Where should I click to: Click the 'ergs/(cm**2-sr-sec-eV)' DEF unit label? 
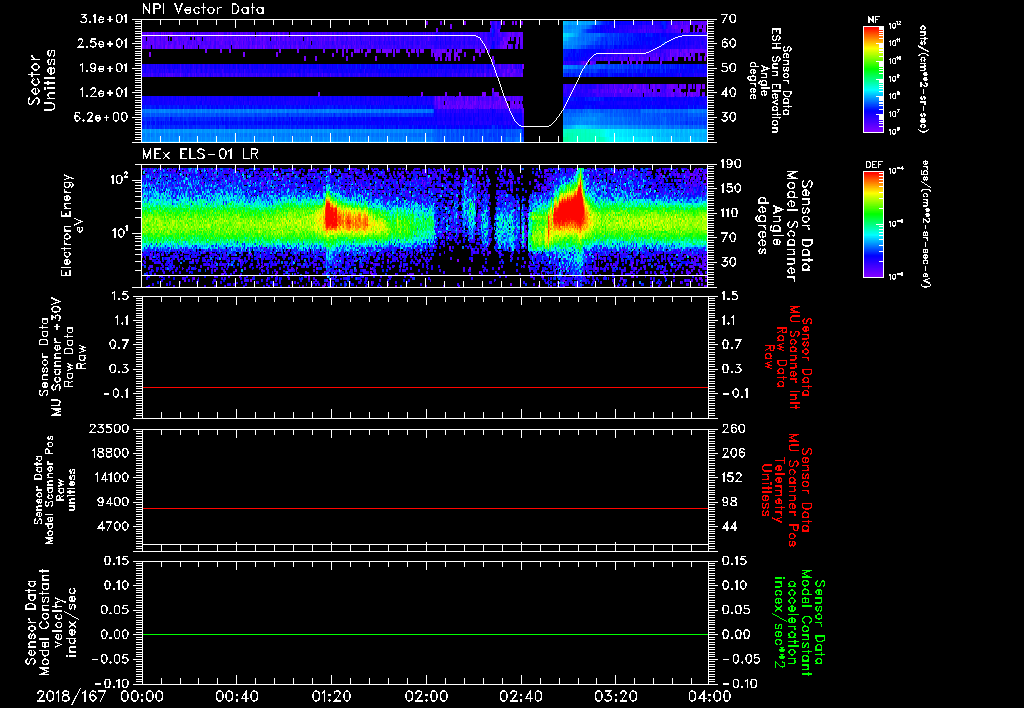pos(925,224)
